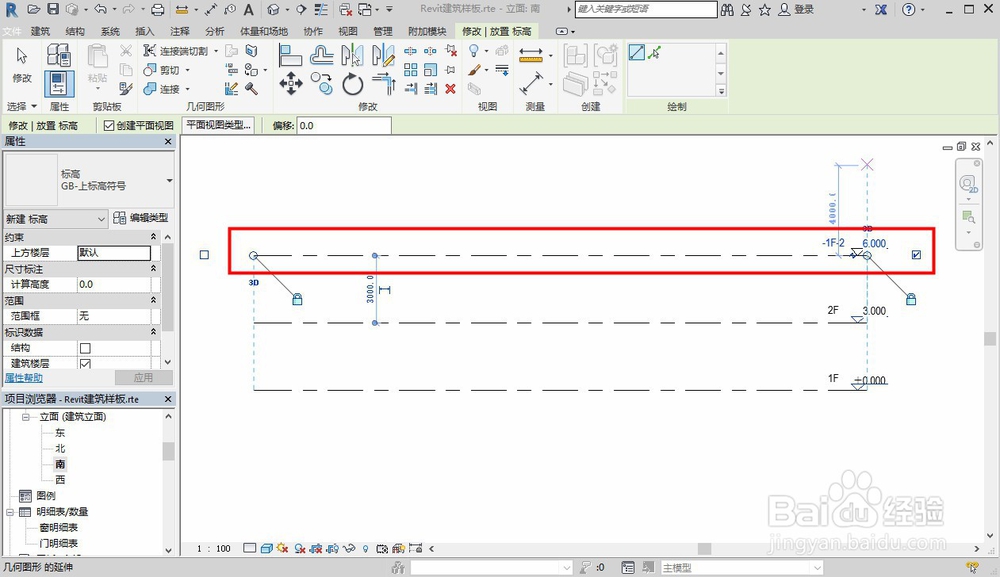Select the Align tool in Modify panel

290,55
